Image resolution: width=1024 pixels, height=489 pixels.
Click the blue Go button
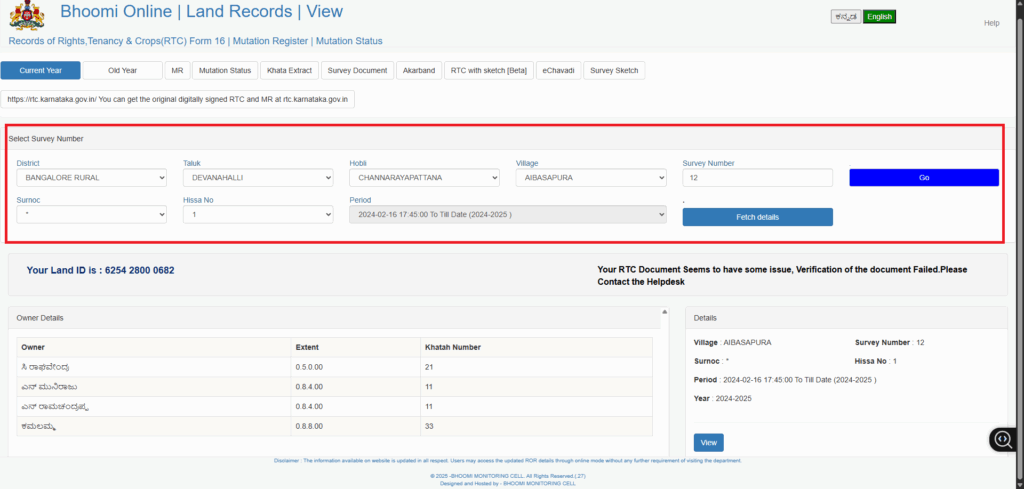[x=924, y=178]
